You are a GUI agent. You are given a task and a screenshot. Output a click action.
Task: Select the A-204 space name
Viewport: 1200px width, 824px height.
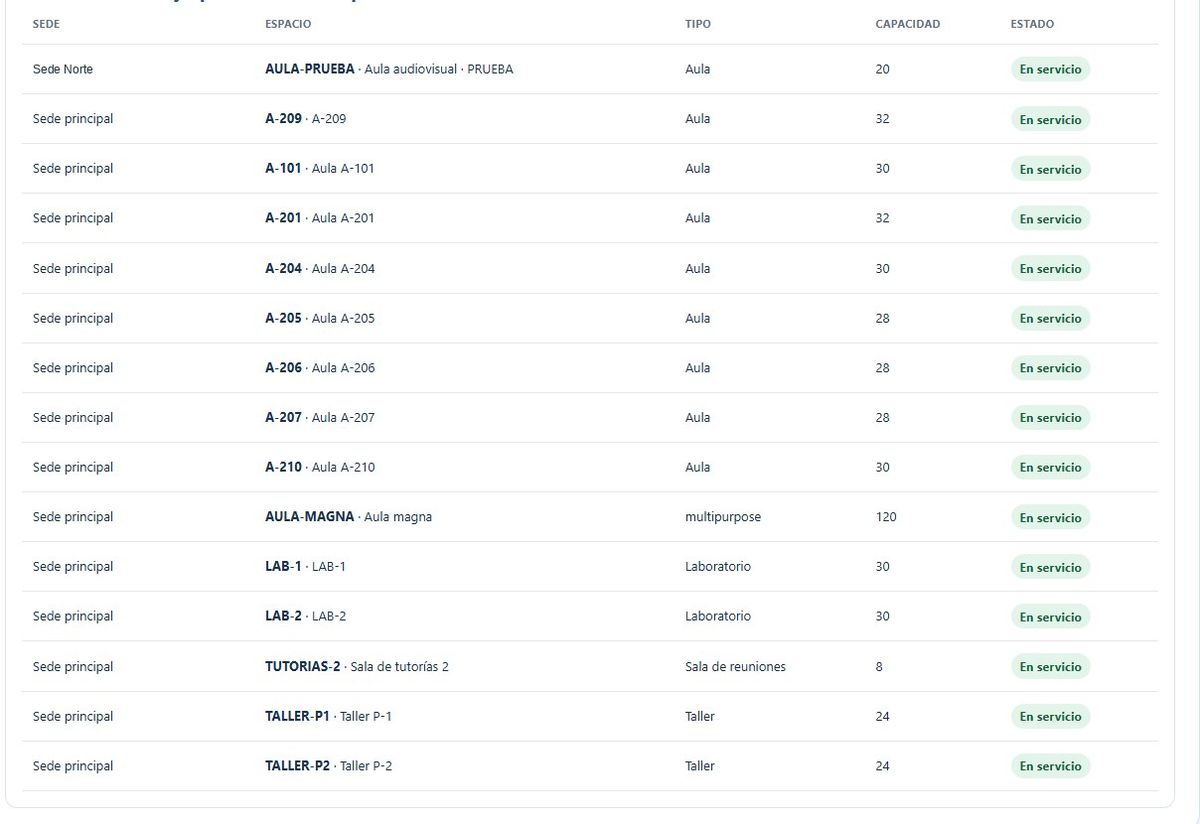(x=283, y=268)
